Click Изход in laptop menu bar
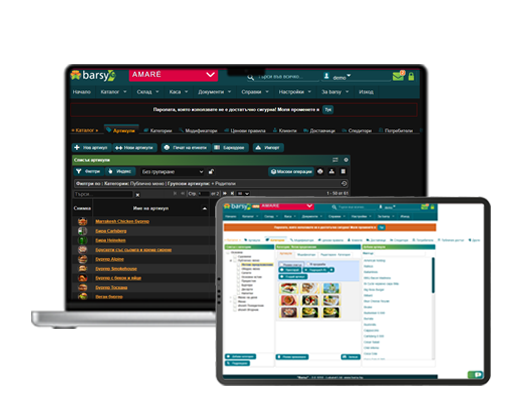The image size is (519, 414). (366, 92)
